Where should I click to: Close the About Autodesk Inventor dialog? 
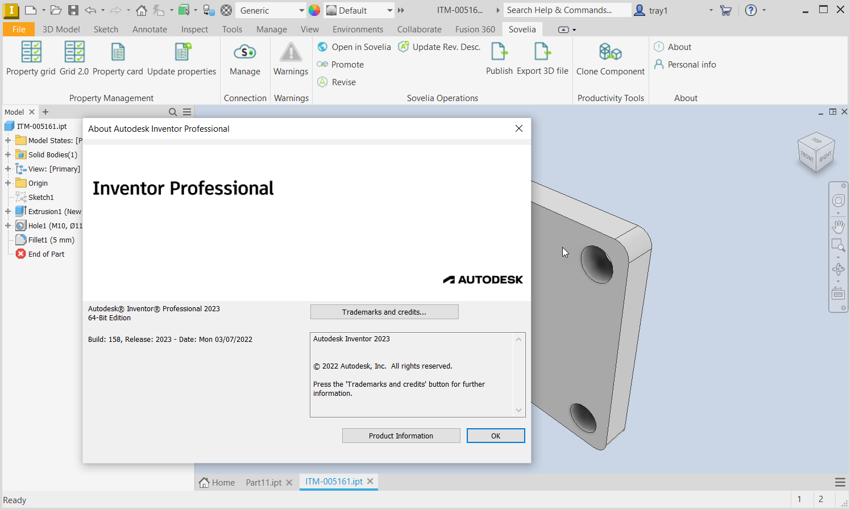[x=519, y=128]
